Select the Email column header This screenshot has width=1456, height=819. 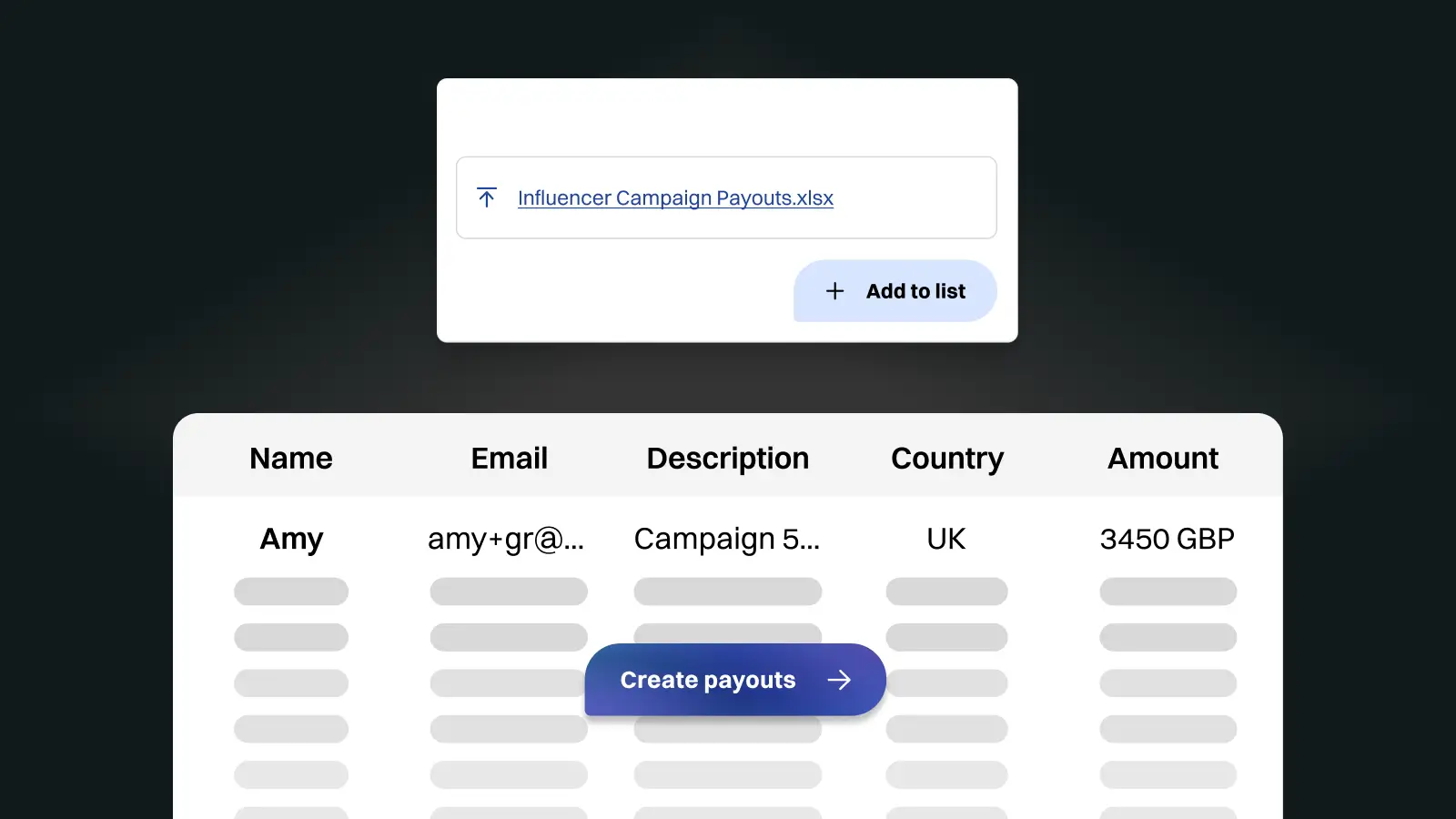(x=509, y=458)
